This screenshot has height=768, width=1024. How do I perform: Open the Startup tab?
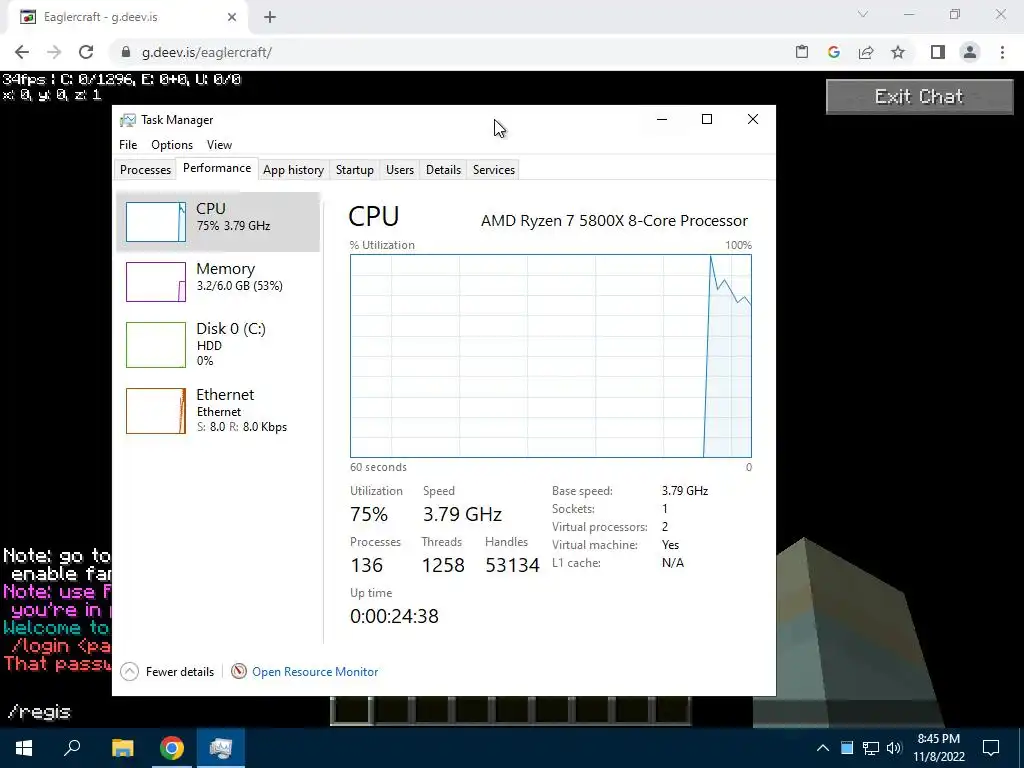pyautogui.click(x=355, y=170)
